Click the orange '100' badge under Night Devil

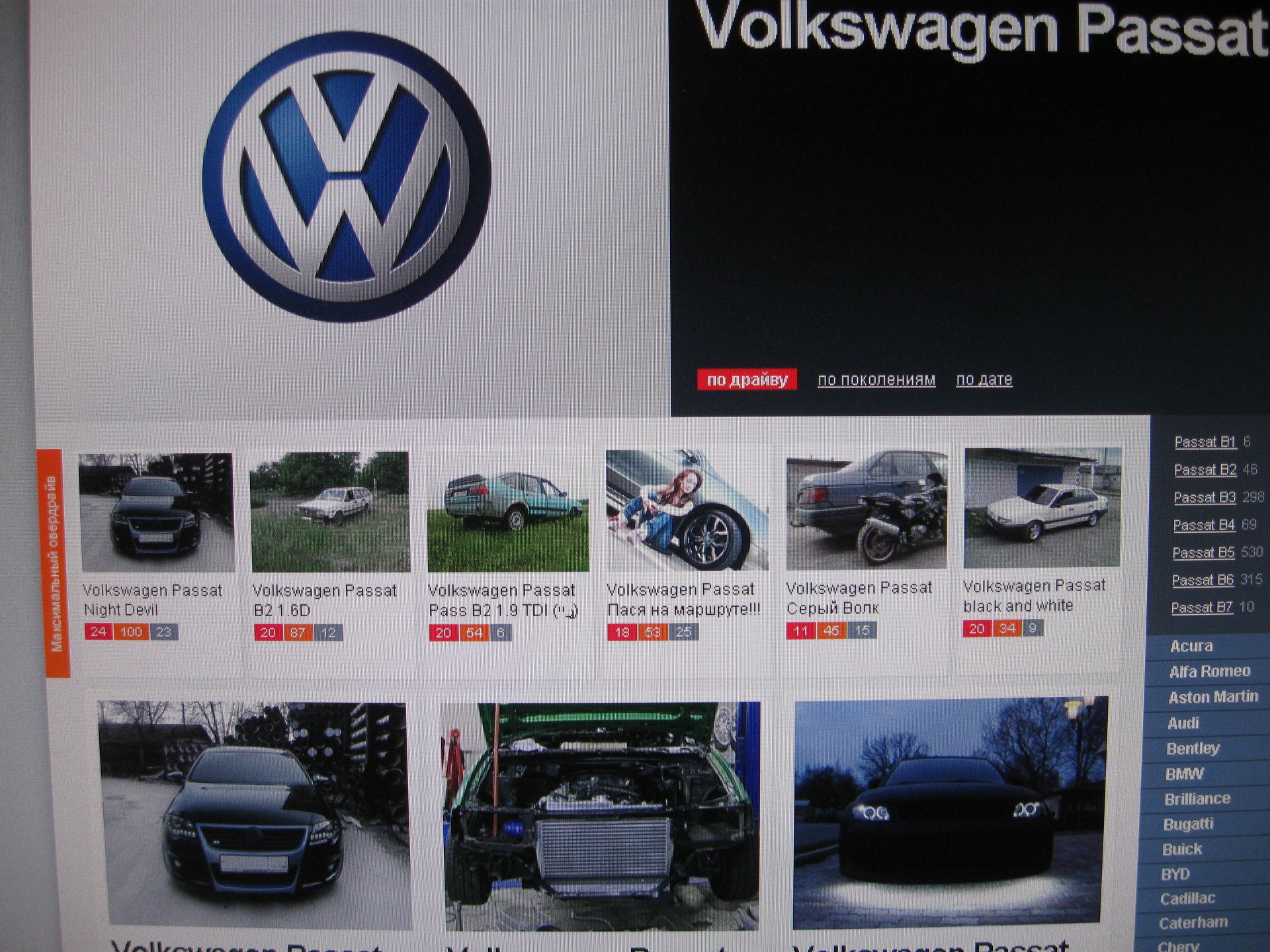[131, 632]
